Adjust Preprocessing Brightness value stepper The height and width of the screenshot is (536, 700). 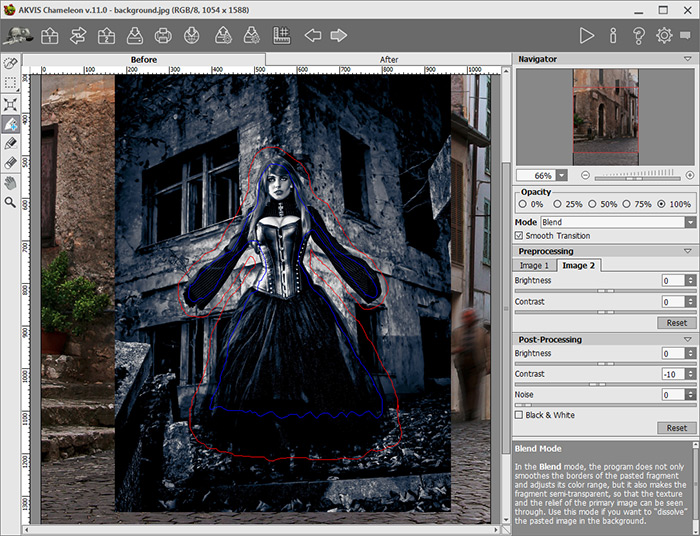691,280
